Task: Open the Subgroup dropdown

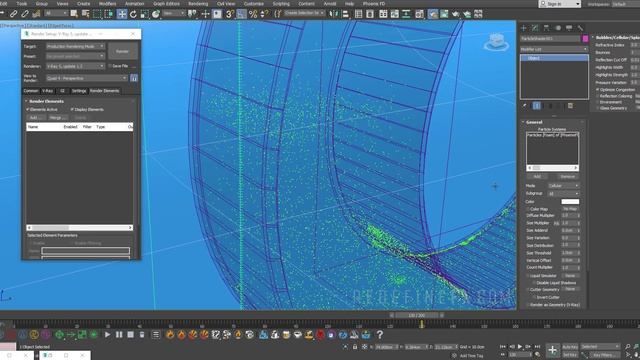Action: pyautogui.click(x=563, y=193)
